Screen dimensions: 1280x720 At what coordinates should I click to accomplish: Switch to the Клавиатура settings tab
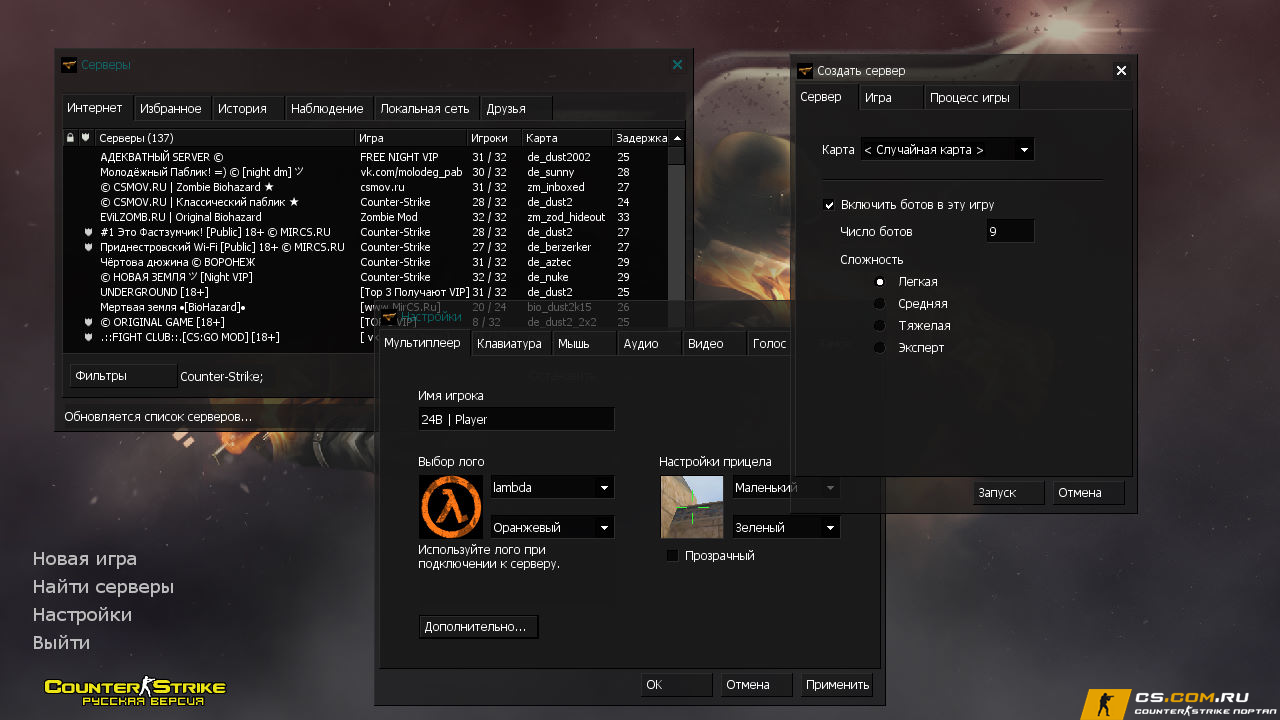tap(510, 344)
